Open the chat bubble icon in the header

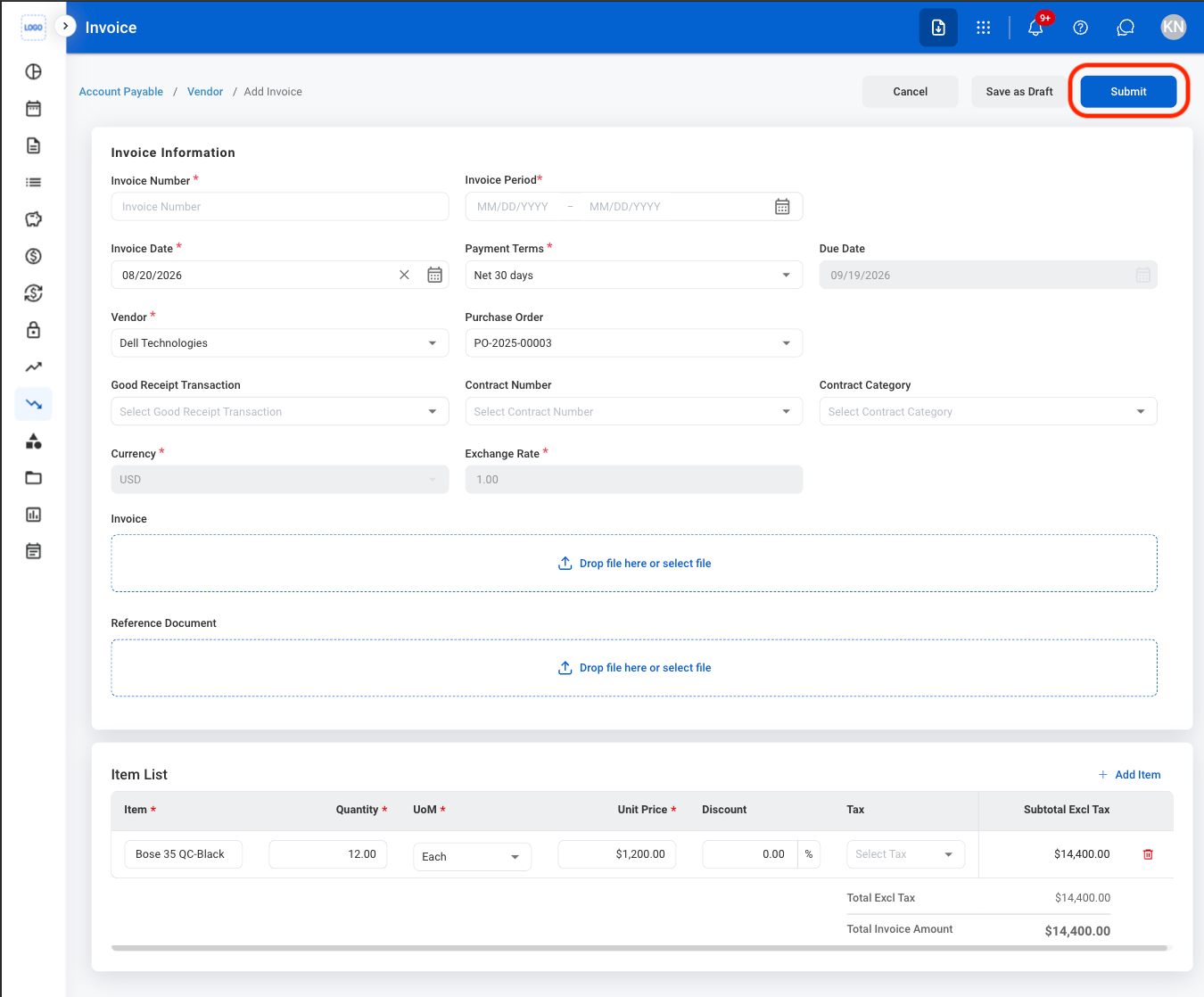click(x=1126, y=28)
